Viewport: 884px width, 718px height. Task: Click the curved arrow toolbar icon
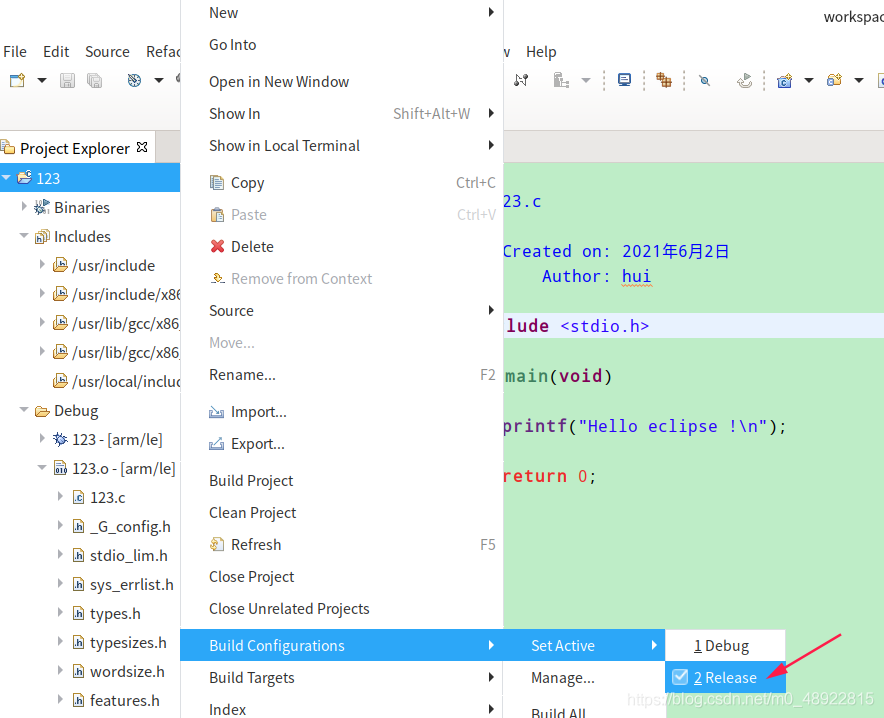(744, 81)
